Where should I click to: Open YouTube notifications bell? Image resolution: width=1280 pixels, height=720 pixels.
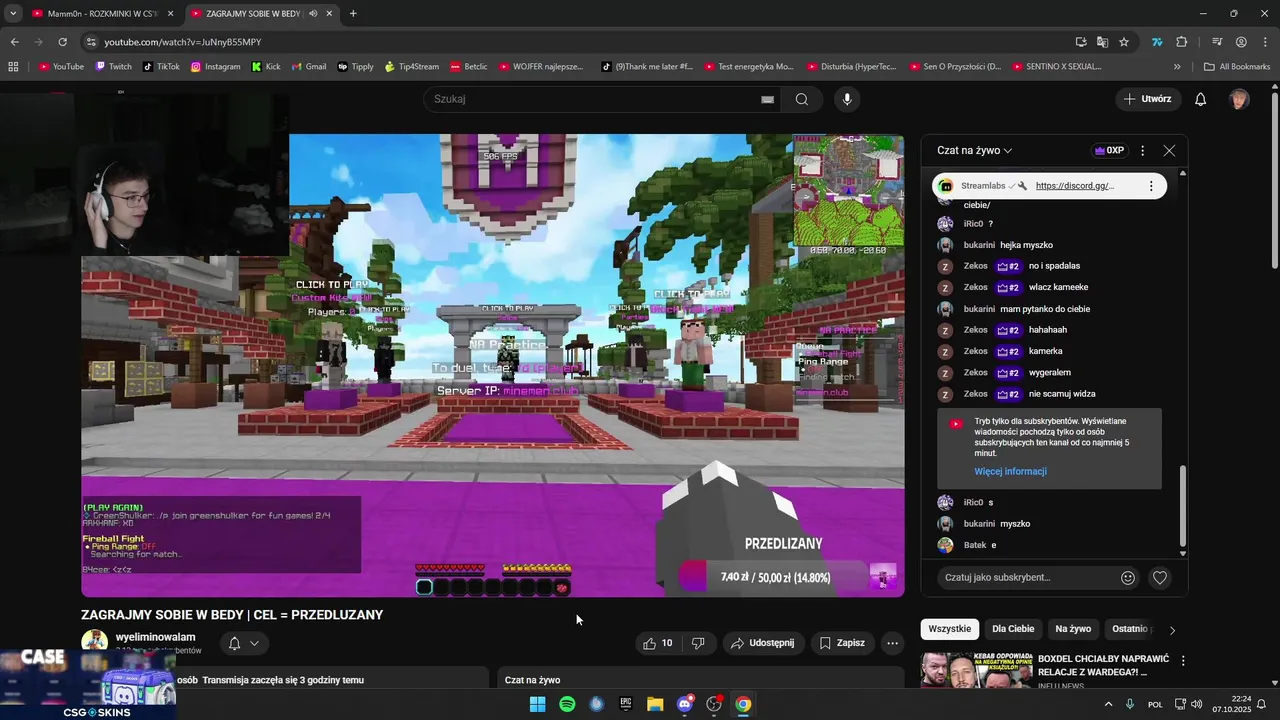(x=1201, y=99)
